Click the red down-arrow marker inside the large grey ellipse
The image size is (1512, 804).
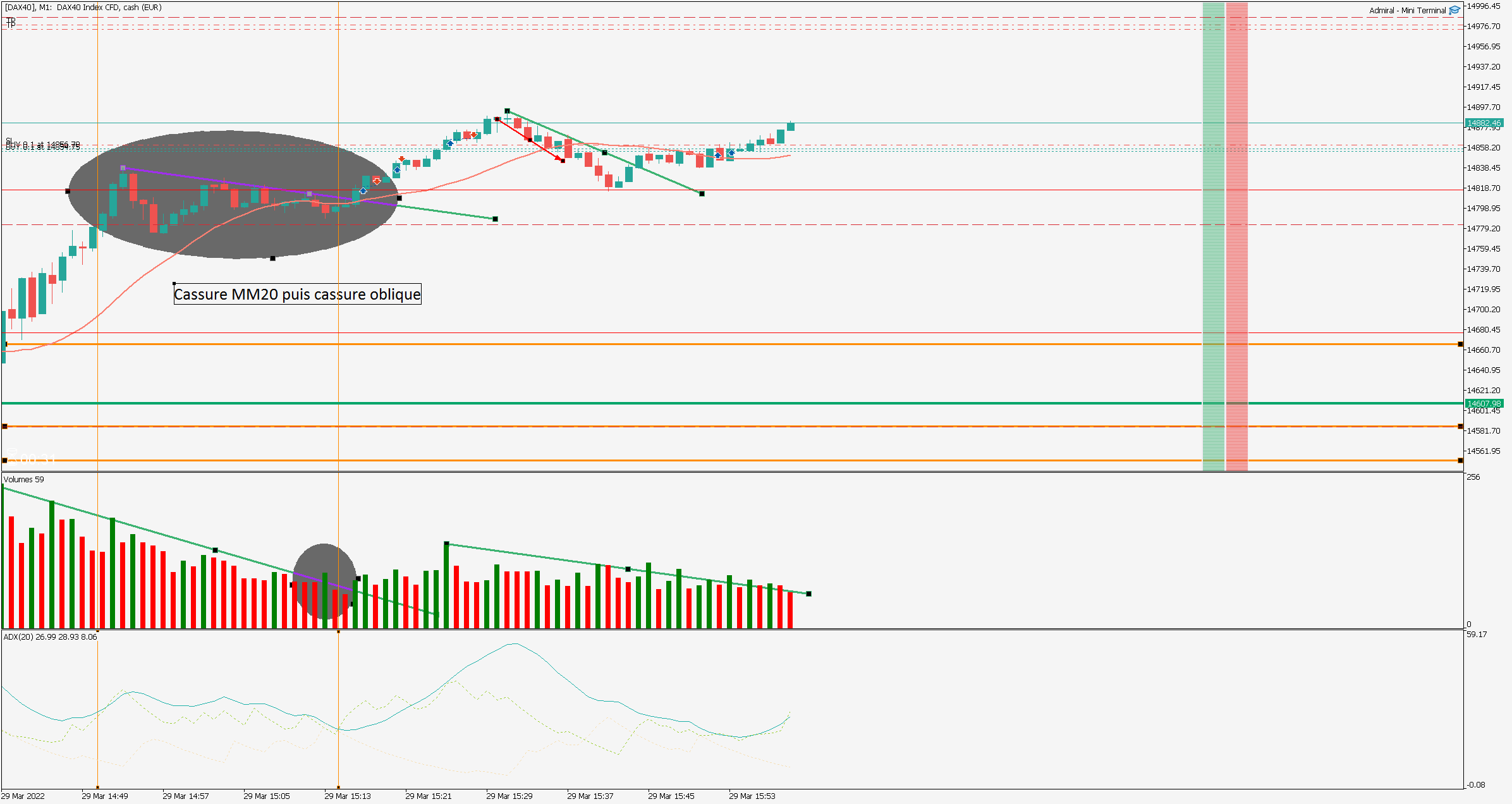click(x=377, y=181)
